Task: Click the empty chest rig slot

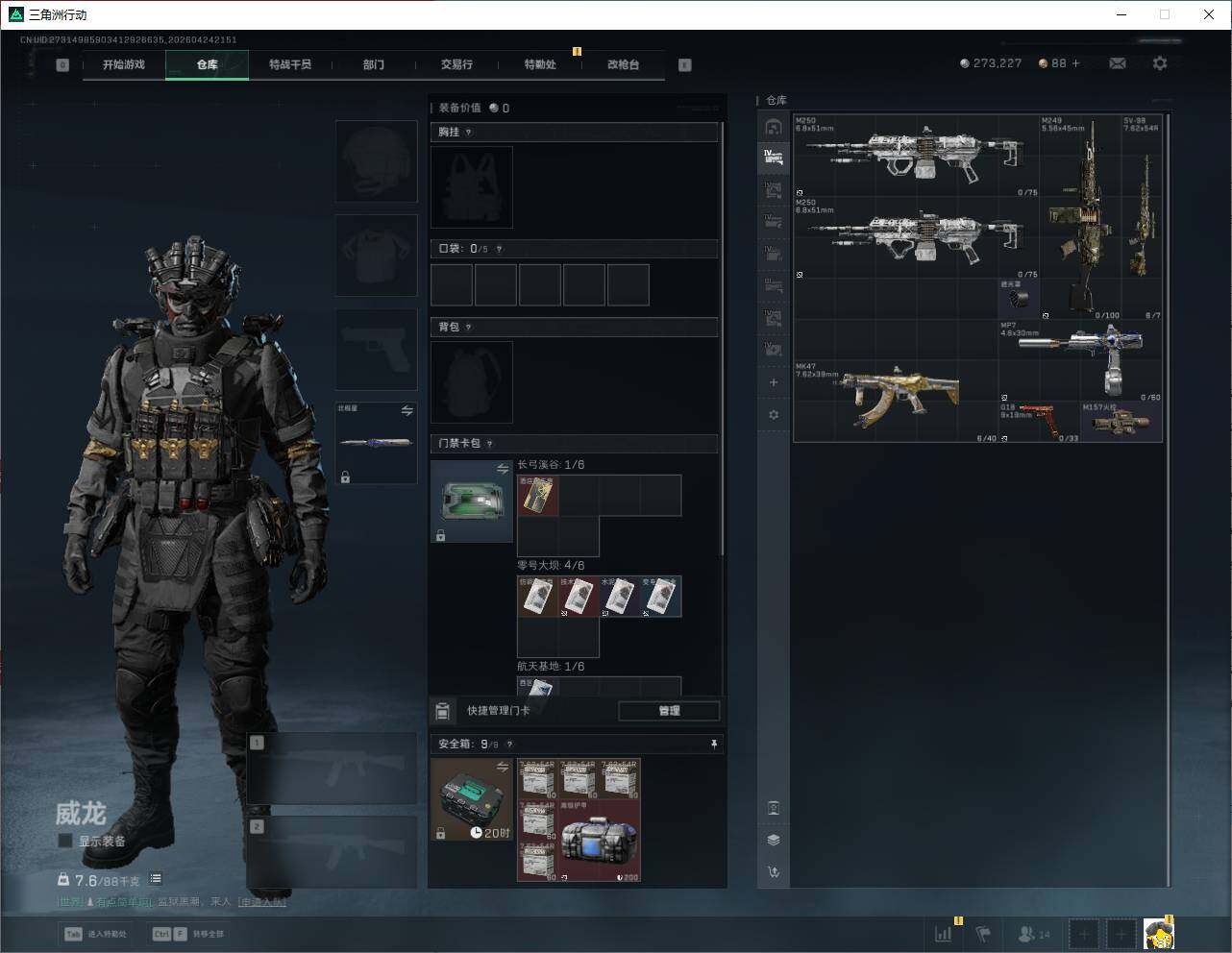Action: [472, 186]
